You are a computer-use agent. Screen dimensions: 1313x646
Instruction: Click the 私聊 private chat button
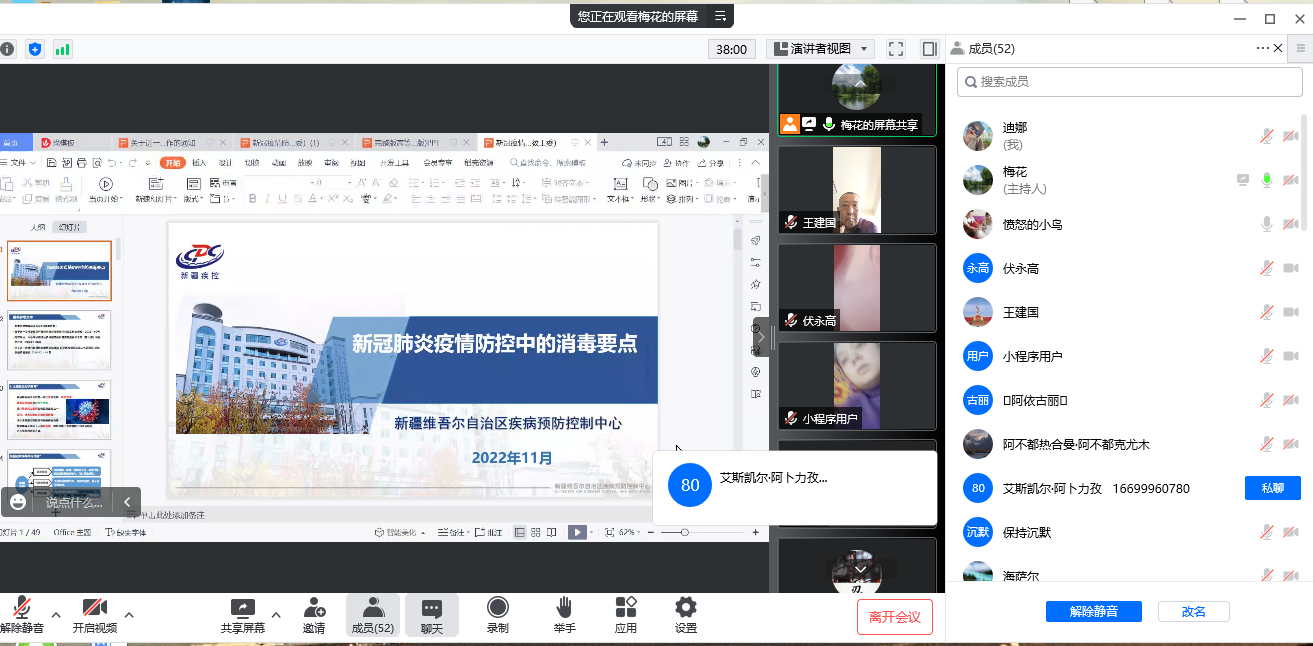point(1272,488)
